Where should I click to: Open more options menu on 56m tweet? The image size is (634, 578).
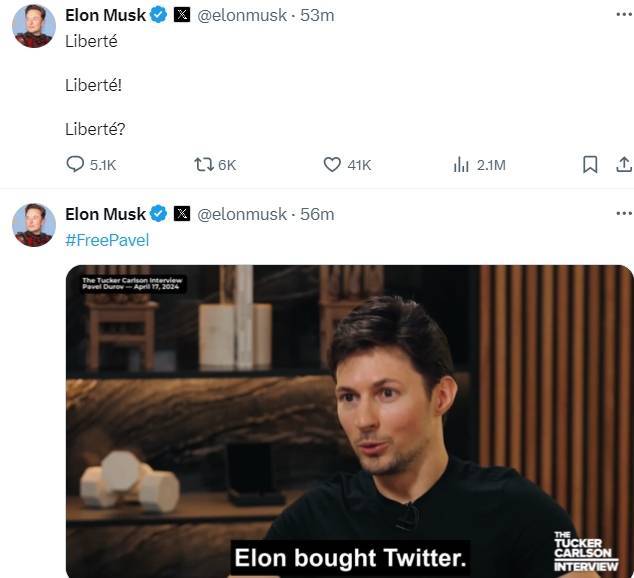[x=624, y=213]
